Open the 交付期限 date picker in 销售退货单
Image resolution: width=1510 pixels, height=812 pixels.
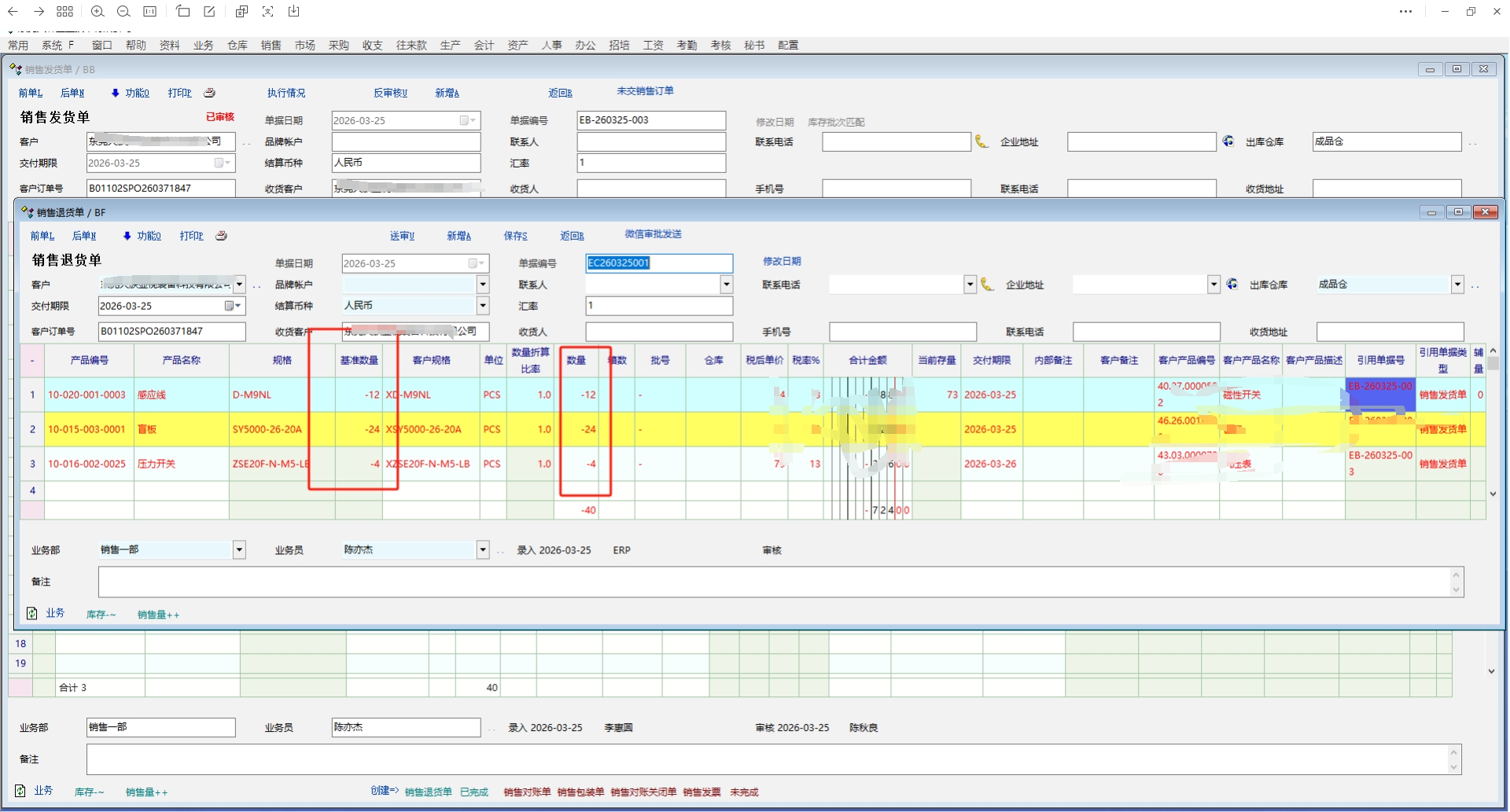coord(230,306)
